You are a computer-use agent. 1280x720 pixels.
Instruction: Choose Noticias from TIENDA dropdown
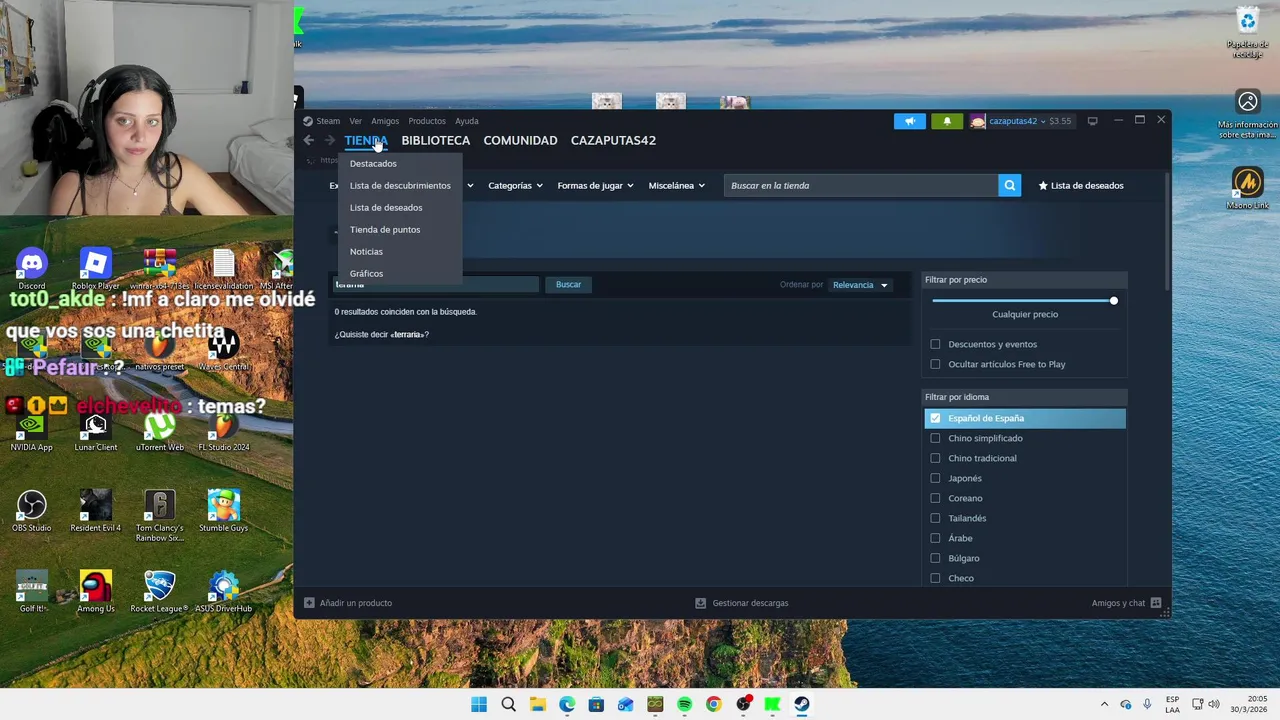click(400, 251)
